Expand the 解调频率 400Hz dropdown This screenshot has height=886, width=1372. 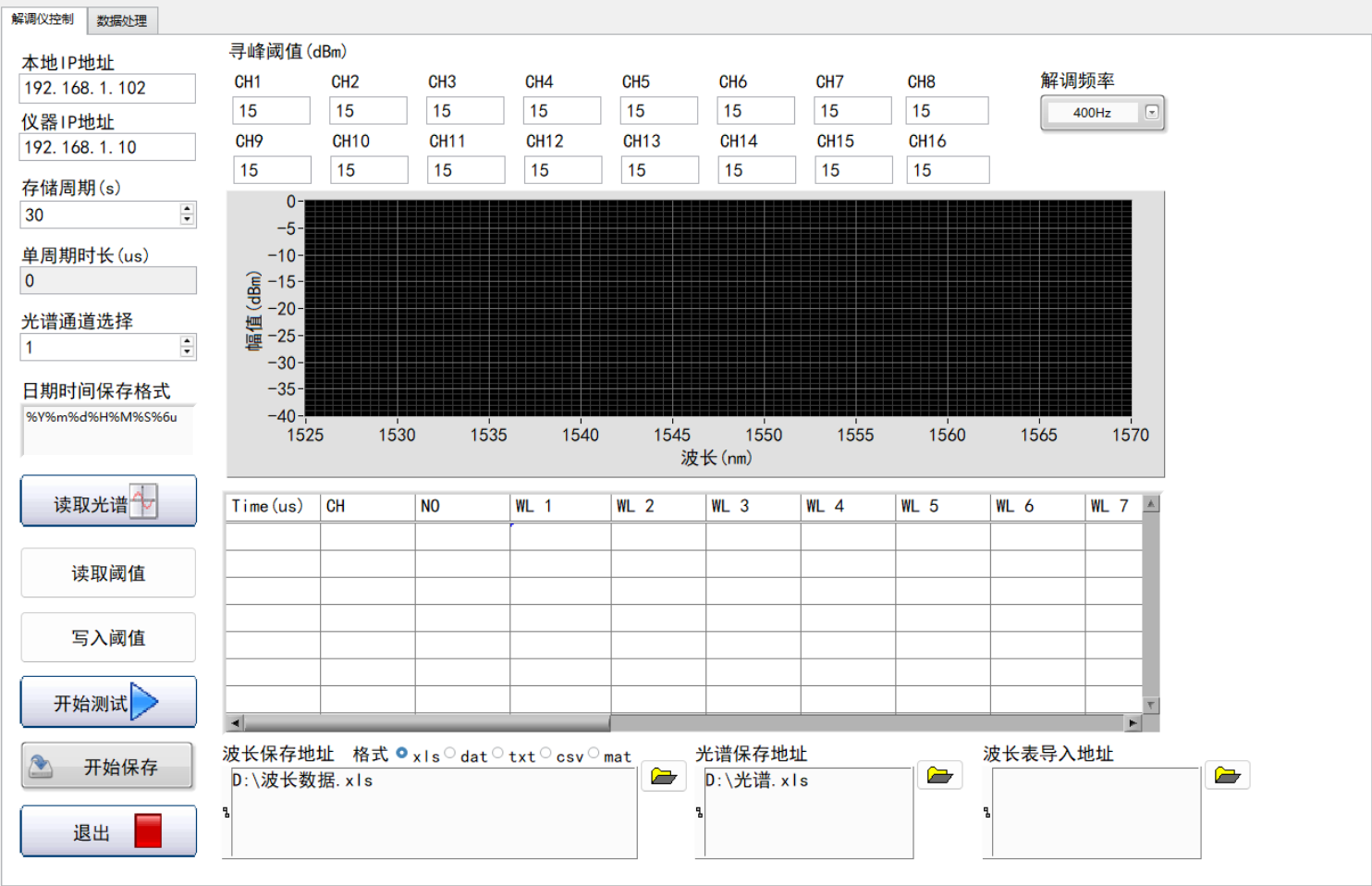pos(1152,112)
